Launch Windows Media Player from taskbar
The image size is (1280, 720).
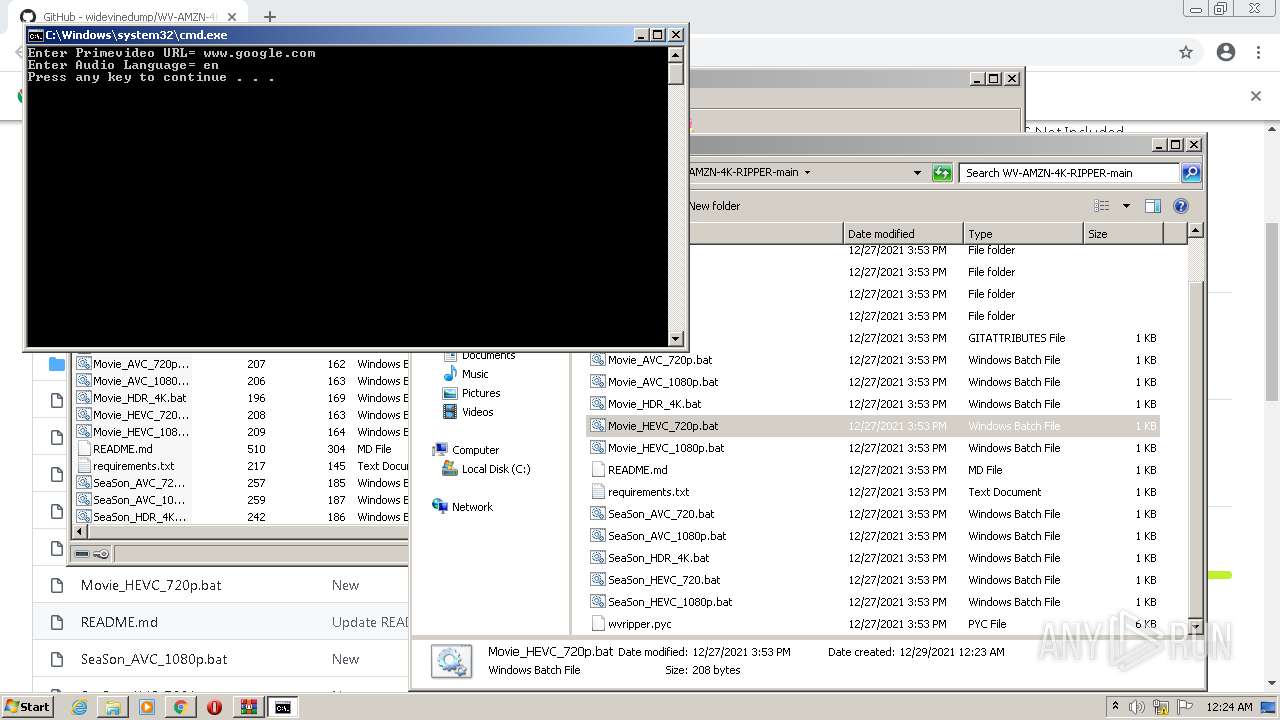point(147,707)
